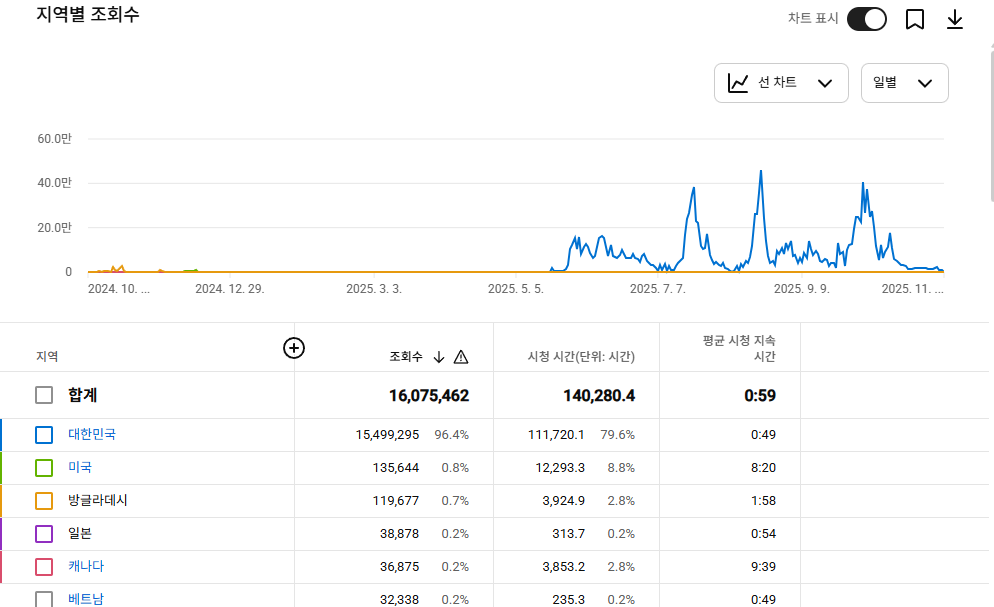
Task: Sort by 평균 시청 지속 시간 column
Action: point(738,348)
